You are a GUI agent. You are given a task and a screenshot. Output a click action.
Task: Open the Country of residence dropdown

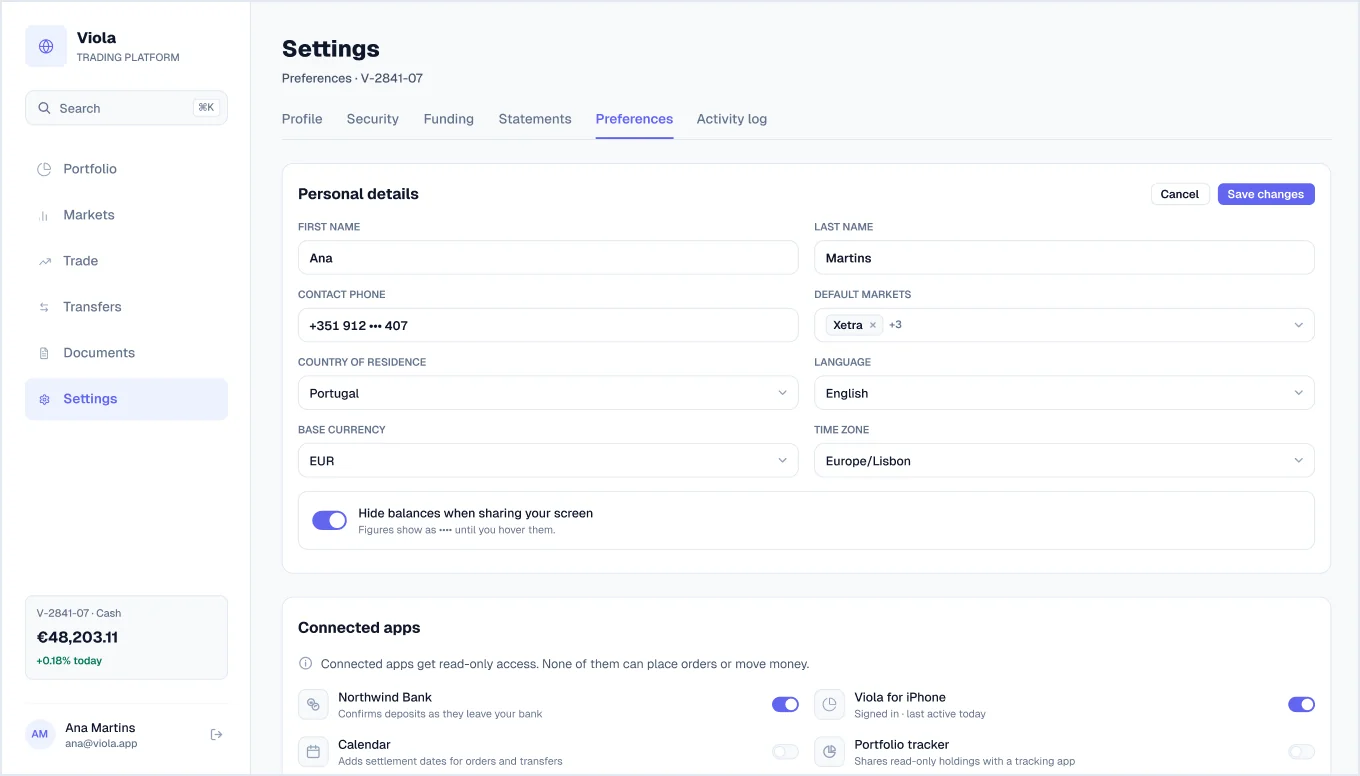click(x=548, y=393)
